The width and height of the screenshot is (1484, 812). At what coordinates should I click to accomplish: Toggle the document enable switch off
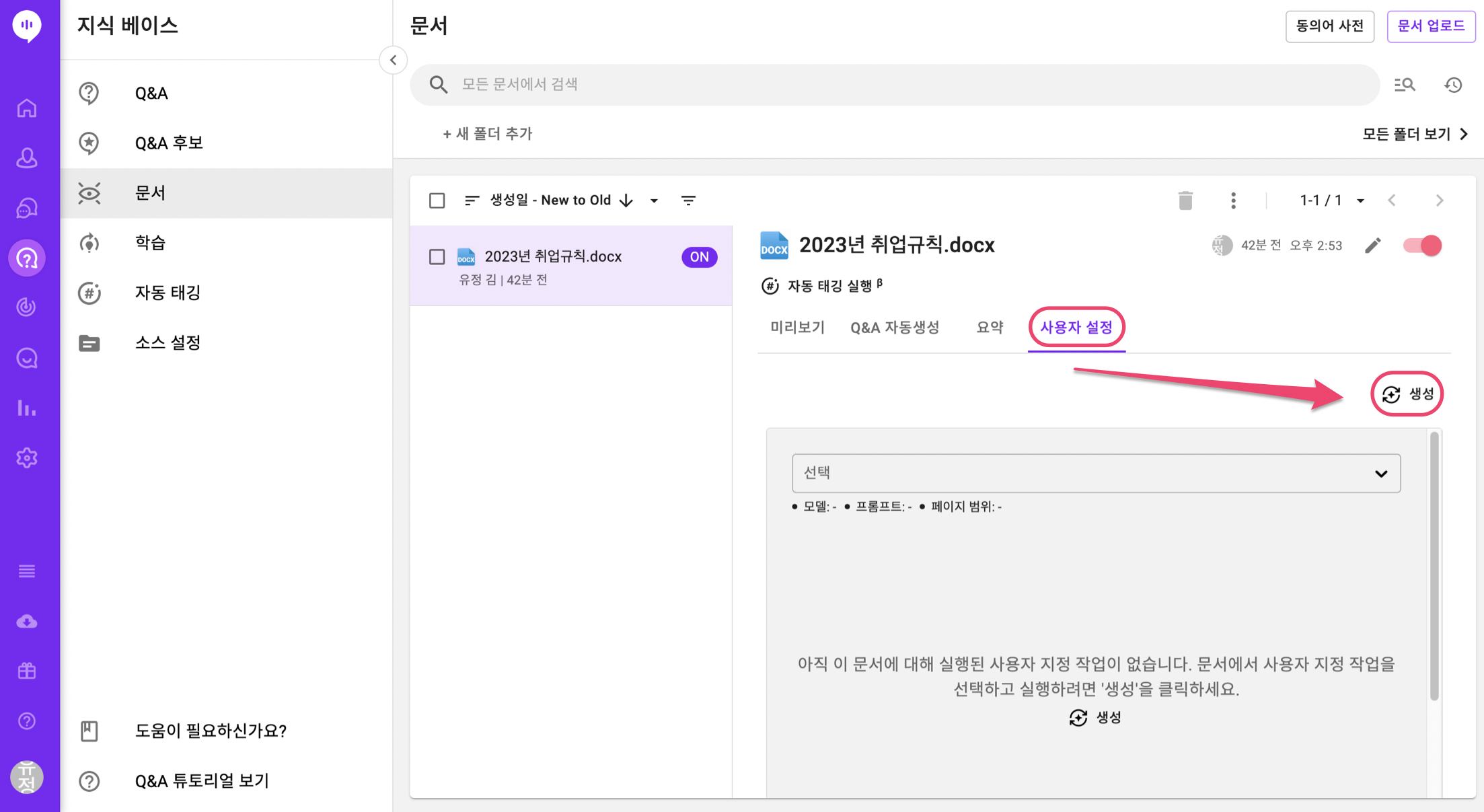tap(1422, 246)
